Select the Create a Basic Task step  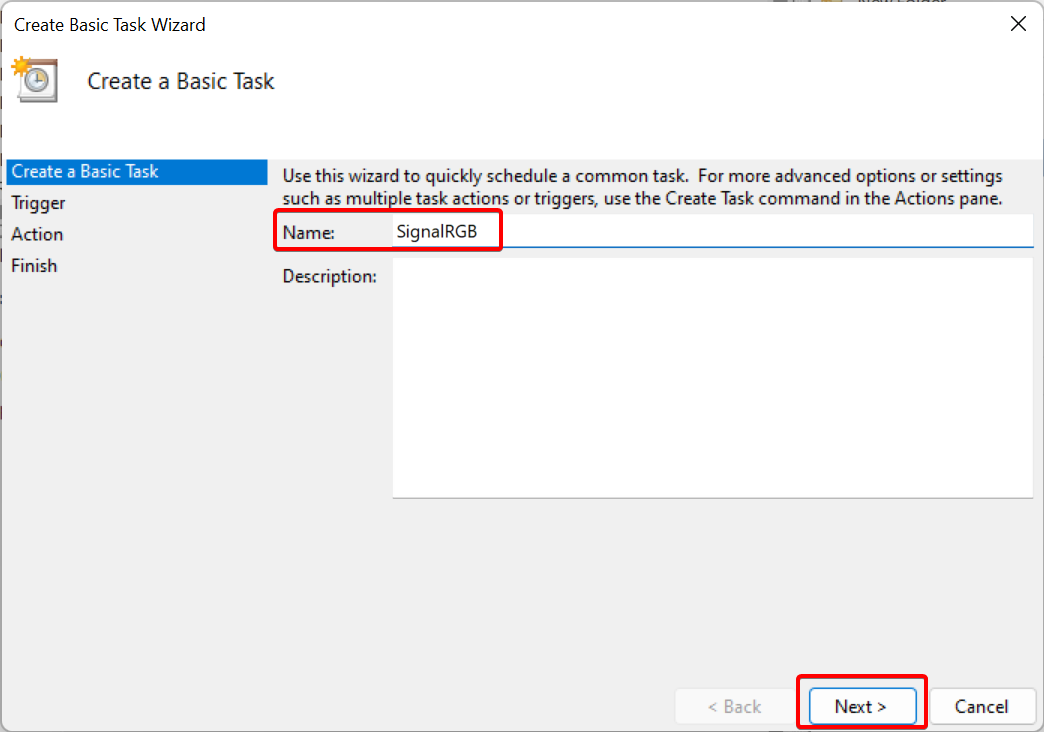tap(85, 172)
